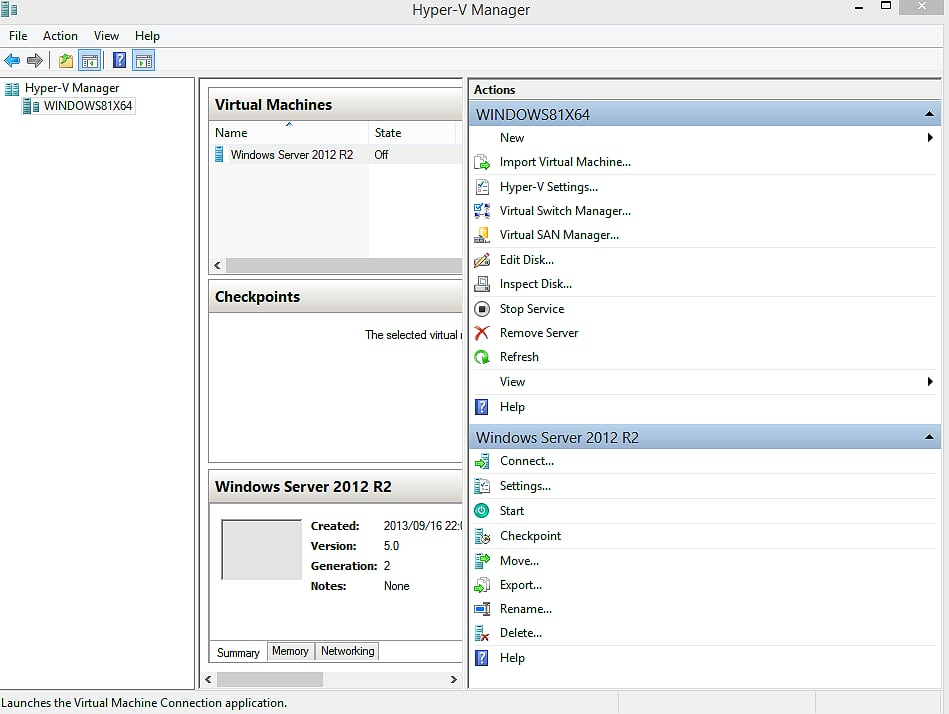Click the Connect... action link
949x714 pixels.
[x=527, y=461]
